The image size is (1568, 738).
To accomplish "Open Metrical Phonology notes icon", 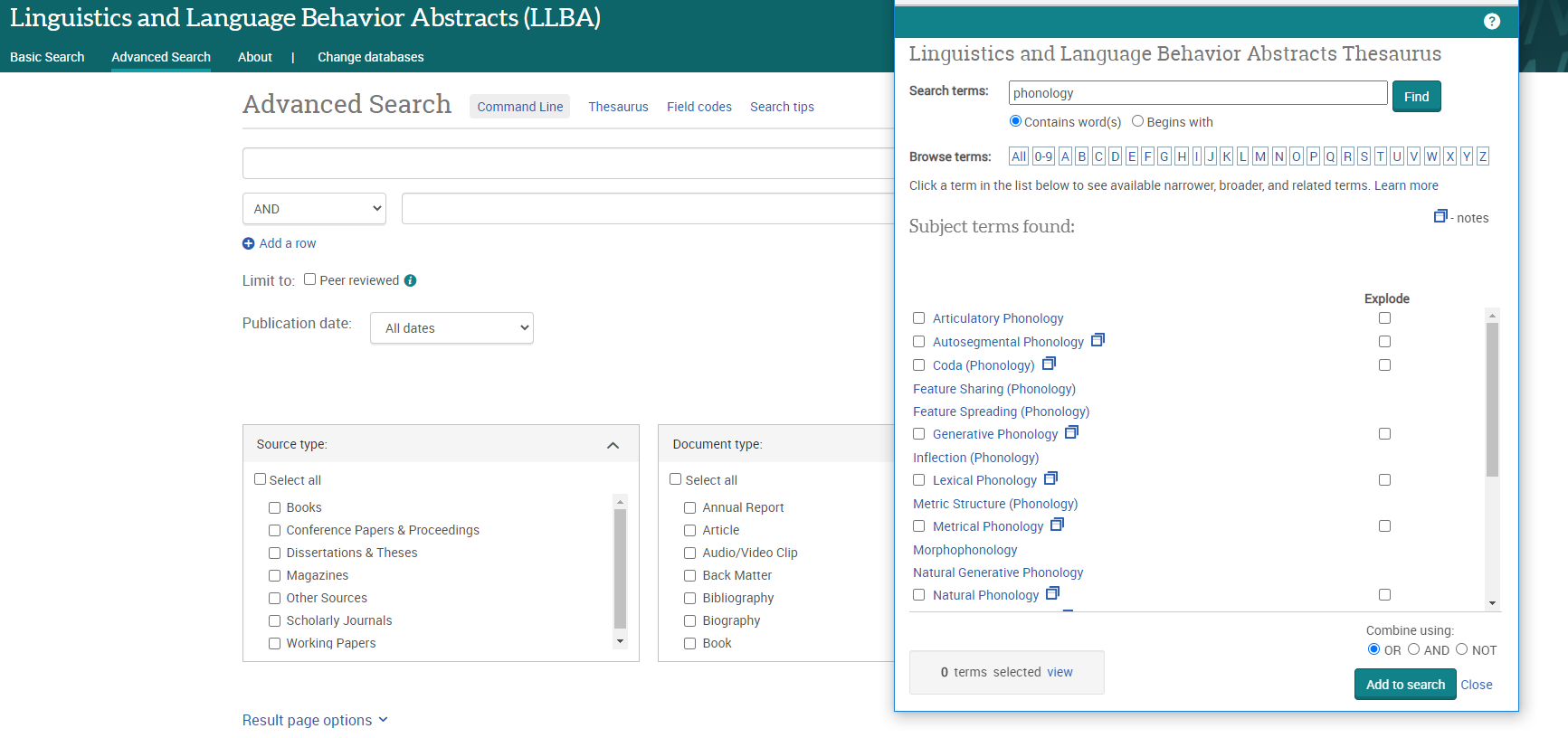I will pos(1057,525).
